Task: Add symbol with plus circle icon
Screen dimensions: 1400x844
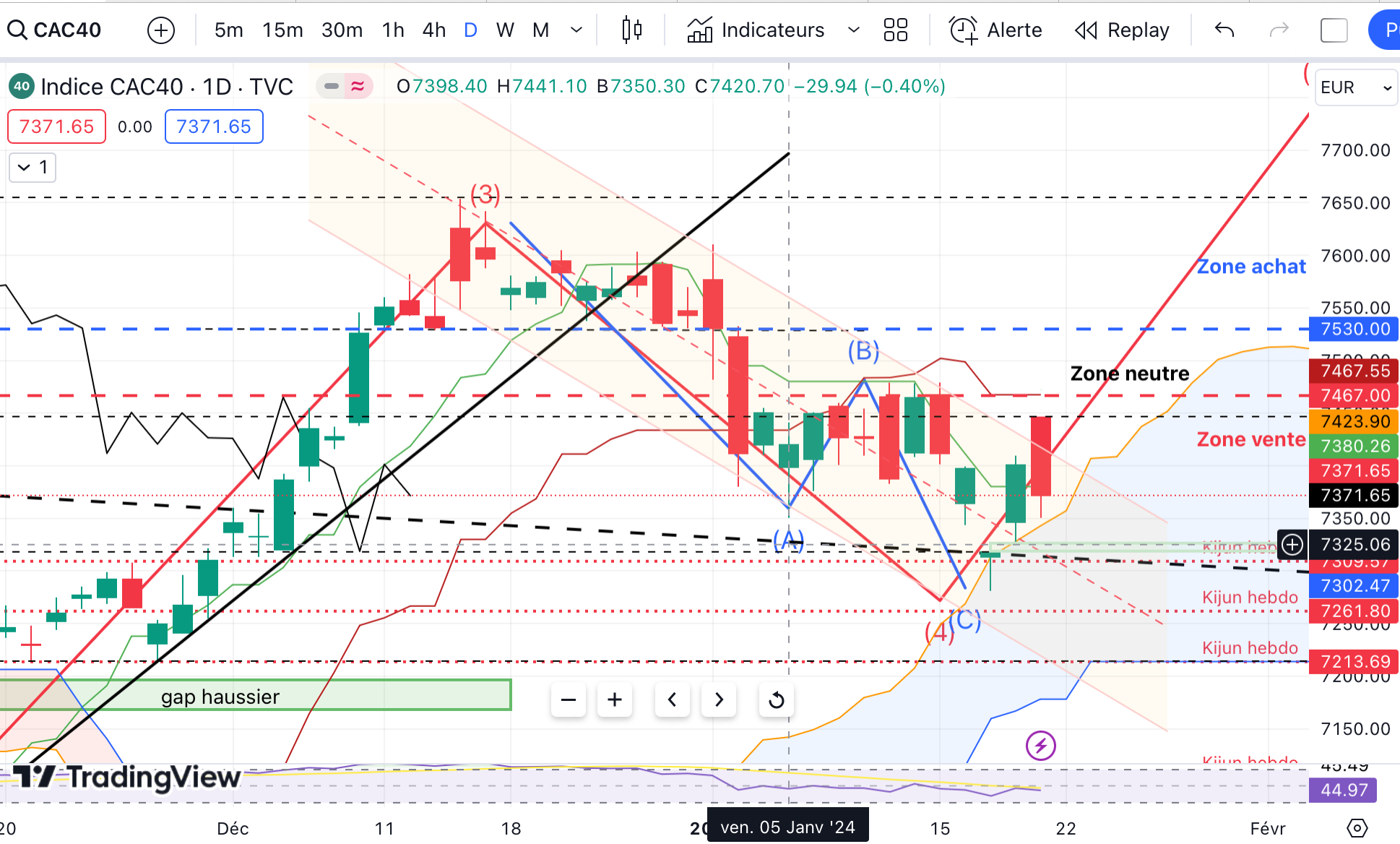Action: (160, 30)
